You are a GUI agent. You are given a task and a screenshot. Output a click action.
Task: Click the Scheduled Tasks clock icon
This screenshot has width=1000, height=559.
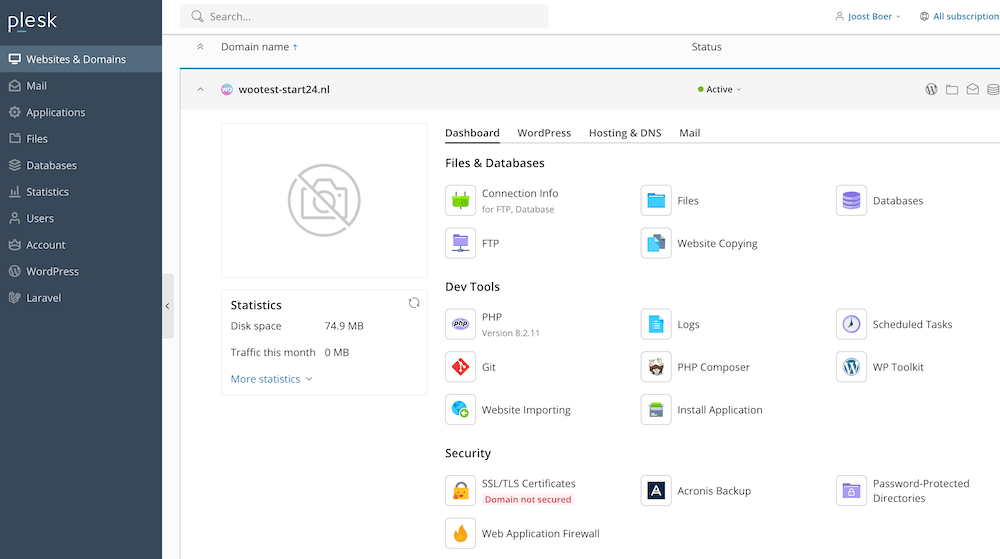tap(851, 324)
